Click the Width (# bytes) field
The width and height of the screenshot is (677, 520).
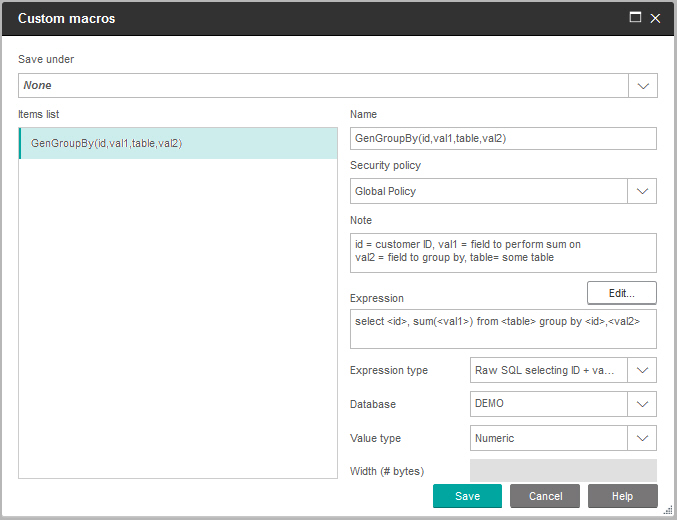(563, 471)
